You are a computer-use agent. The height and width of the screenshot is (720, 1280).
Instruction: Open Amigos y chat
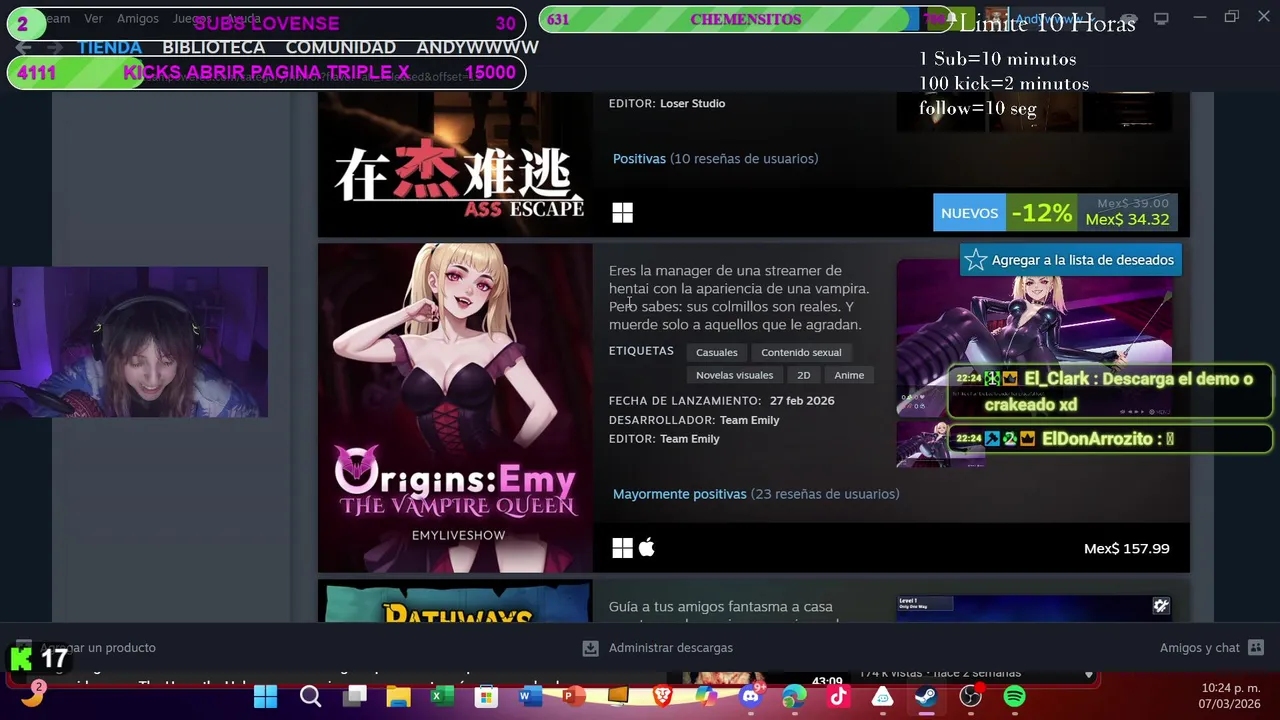(x=1200, y=648)
